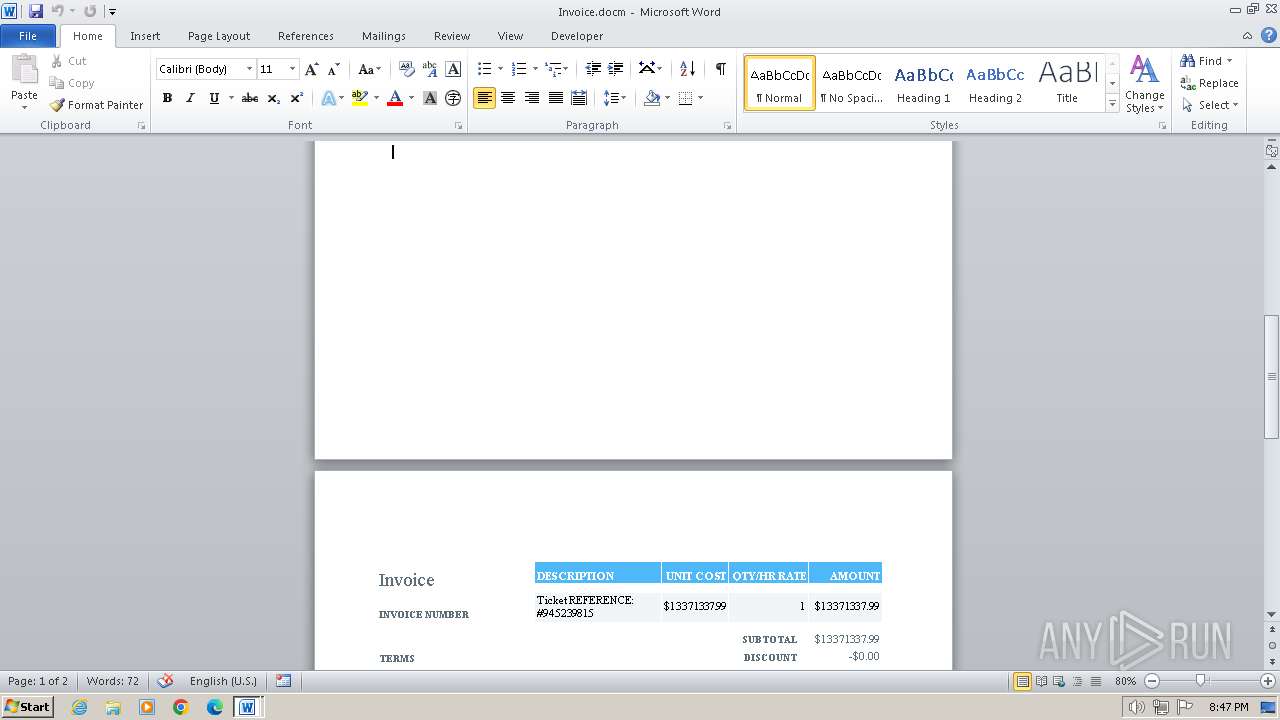Apply the No Spacing style

tap(851, 83)
